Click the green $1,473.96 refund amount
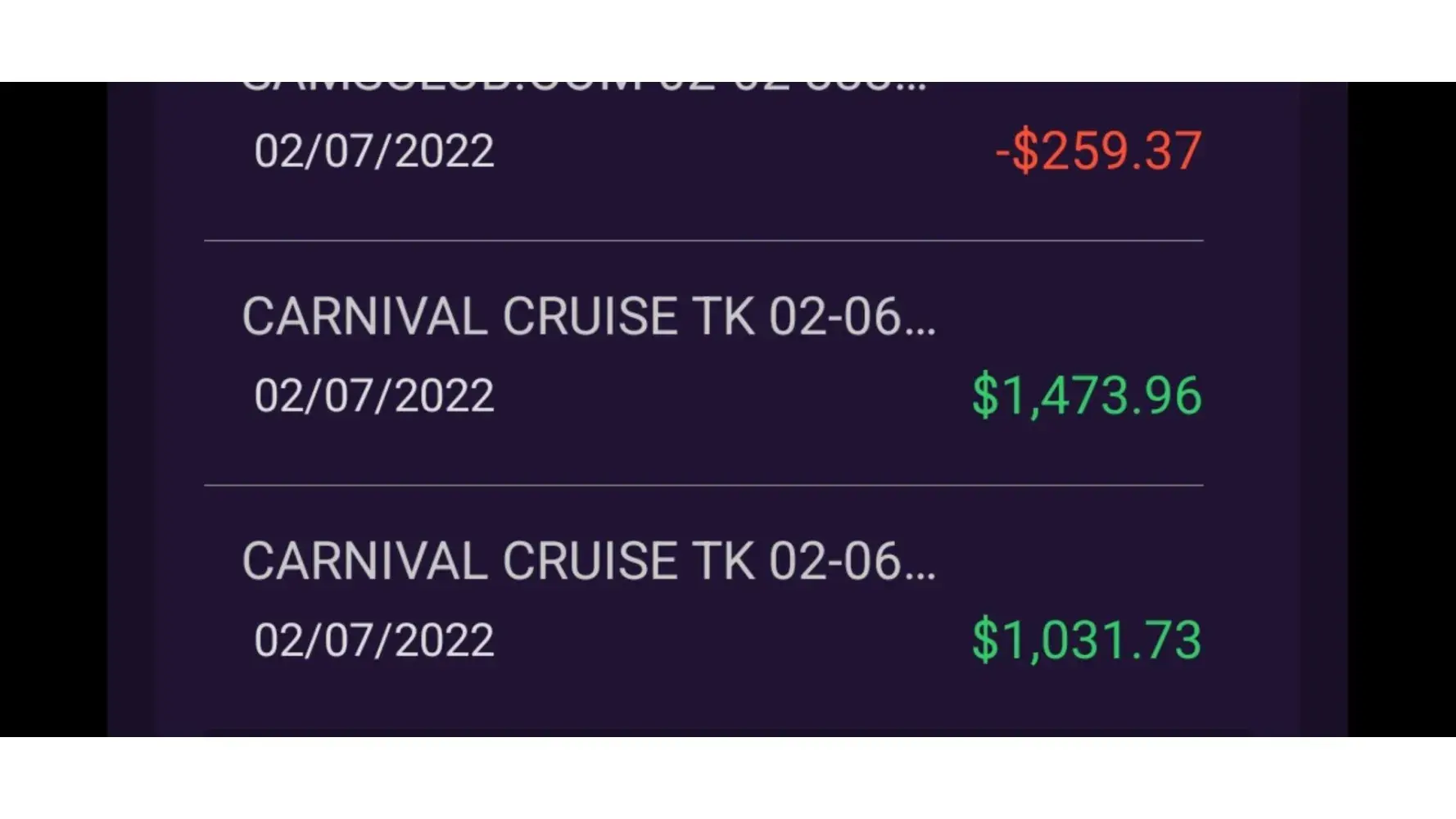 coord(1087,396)
